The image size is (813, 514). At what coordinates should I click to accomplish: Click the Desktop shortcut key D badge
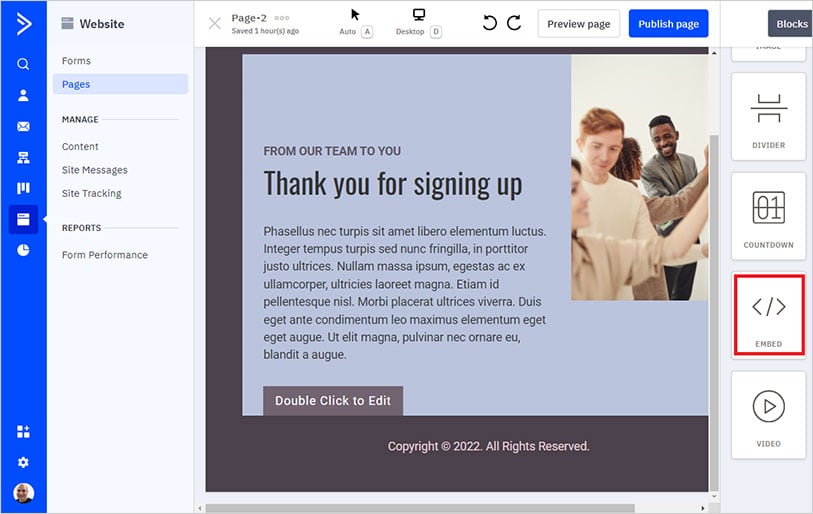(436, 32)
